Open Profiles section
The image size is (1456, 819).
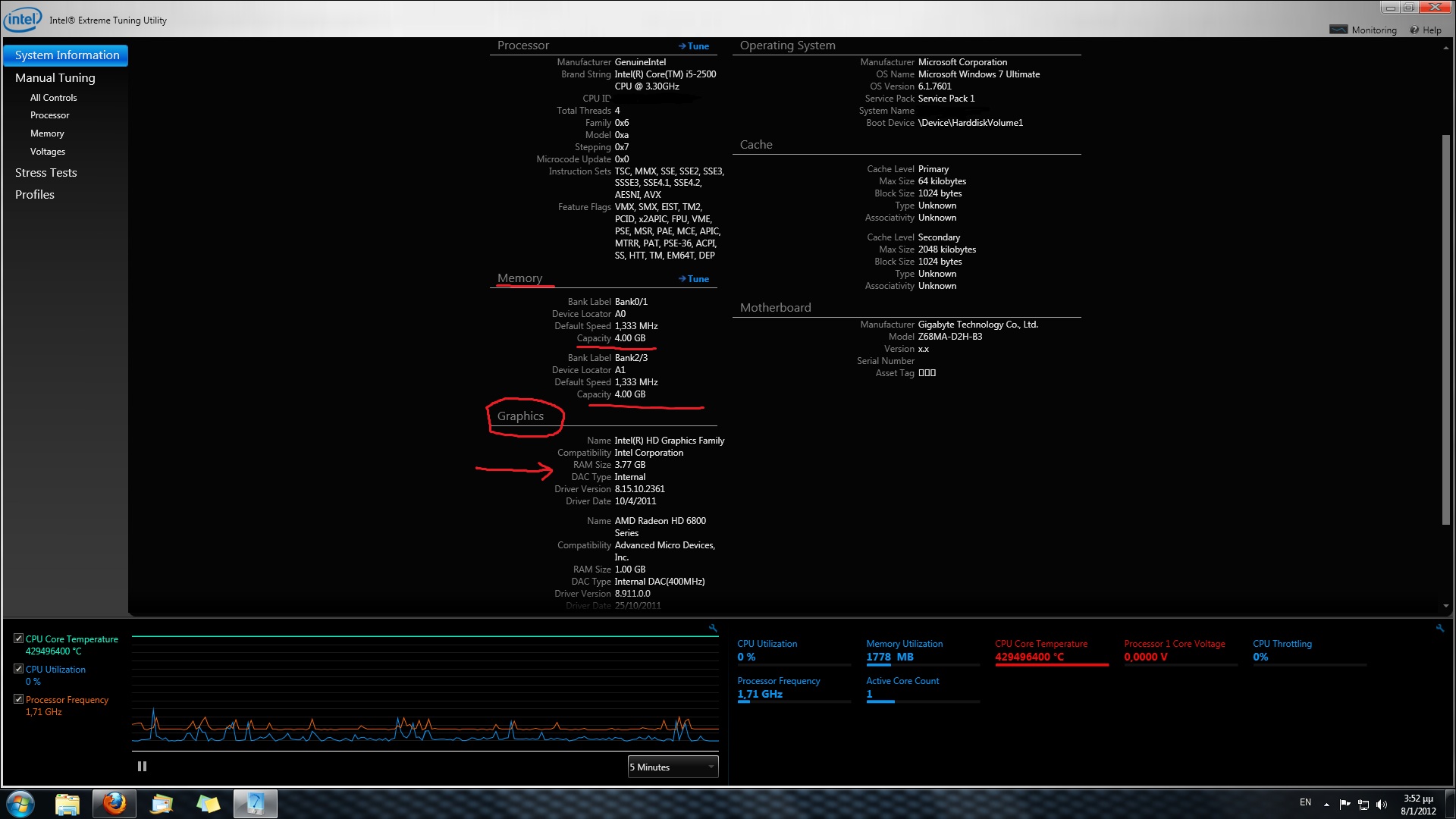(35, 195)
